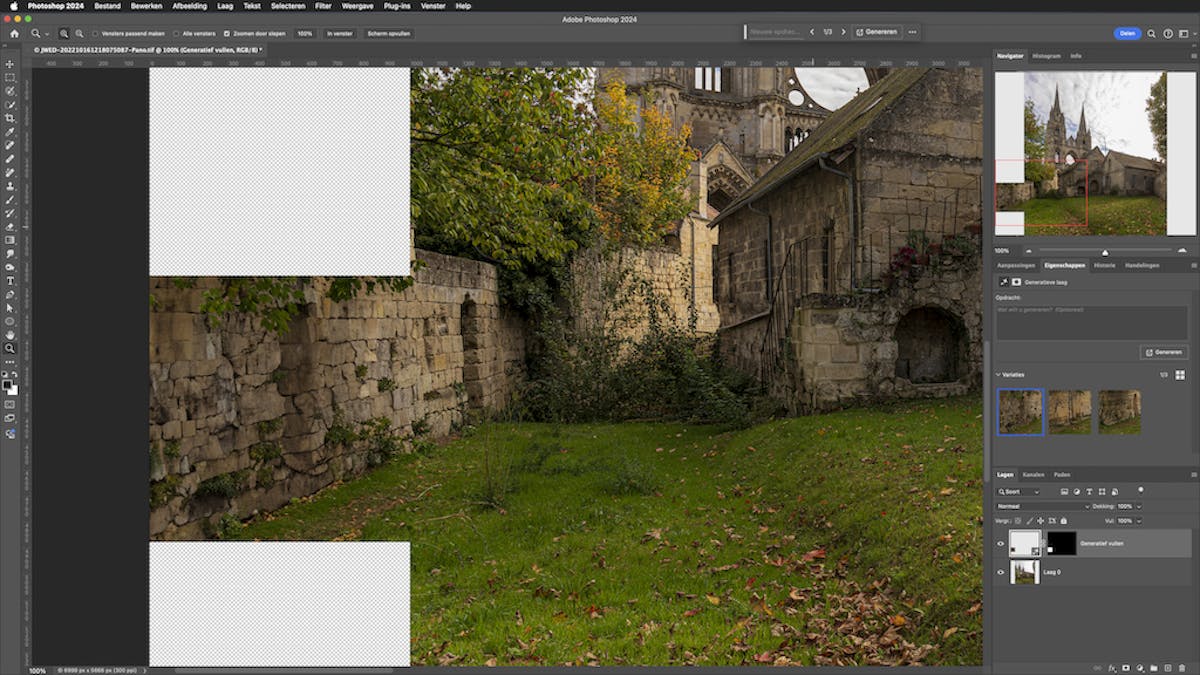The image size is (1200, 675).
Task: Click the layer effects fx icon
Action: click(x=1111, y=667)
